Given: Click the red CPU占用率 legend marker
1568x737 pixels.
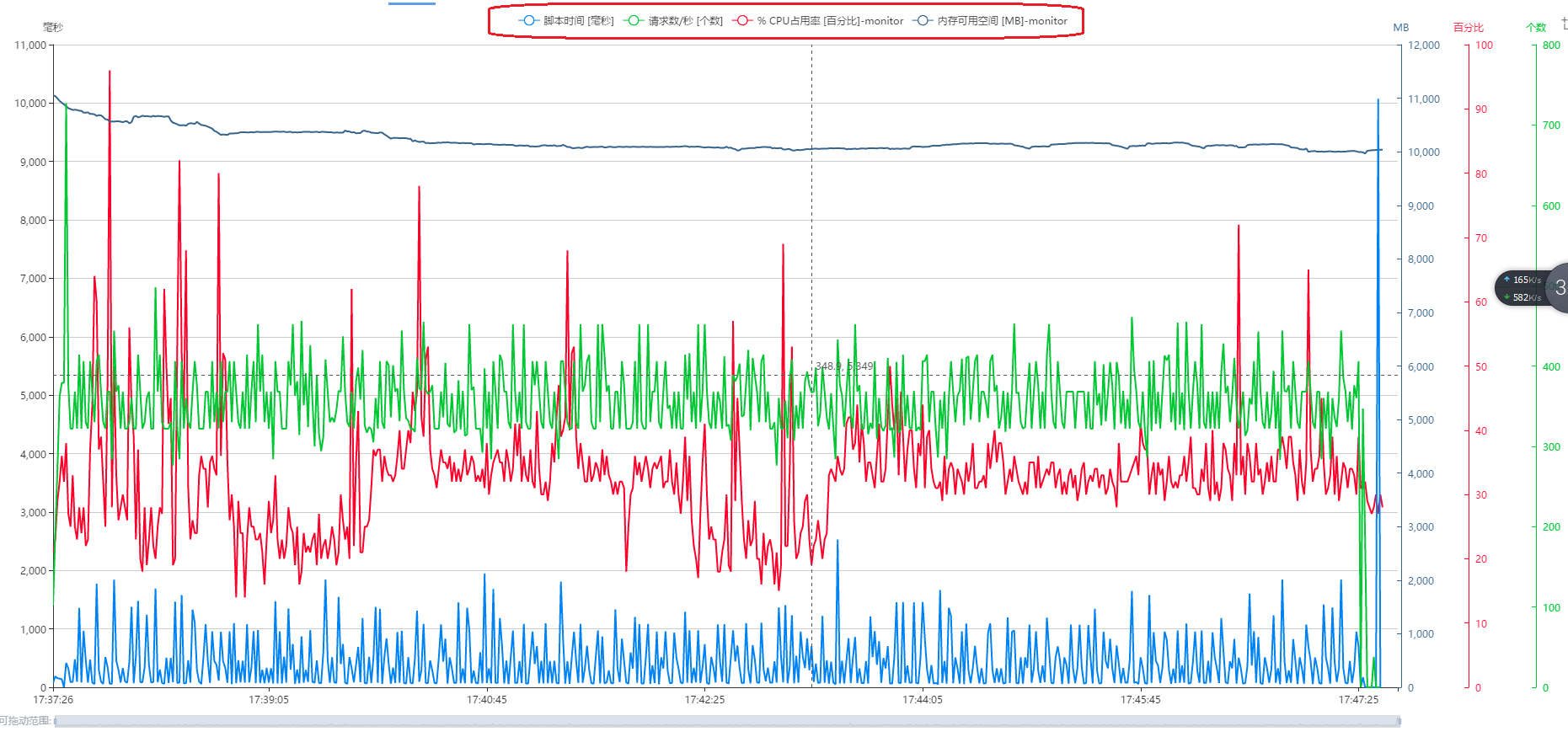Looking at the screenshot, I should click(742, 20).
